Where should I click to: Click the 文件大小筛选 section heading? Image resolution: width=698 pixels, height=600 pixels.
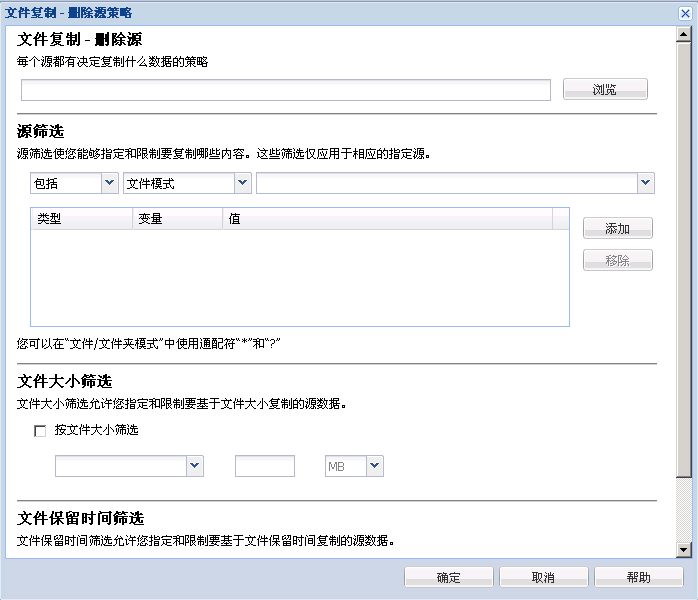coord(65,381)
